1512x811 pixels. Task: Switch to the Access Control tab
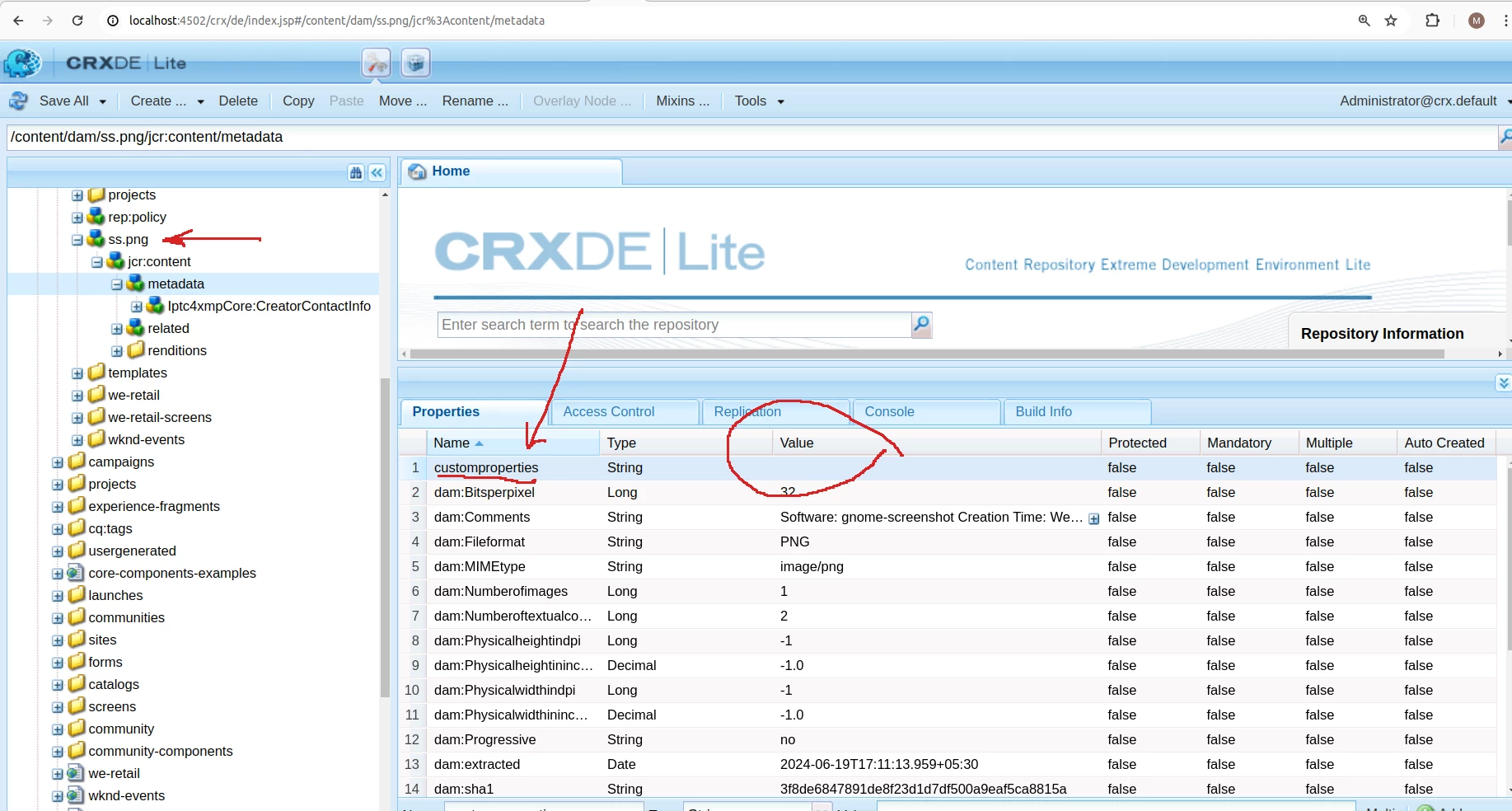point(625,411)
